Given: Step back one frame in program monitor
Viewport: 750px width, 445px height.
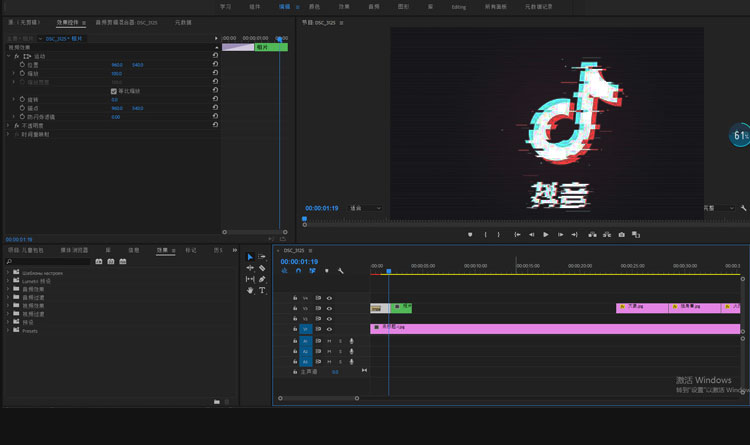Looking at the screenshot, I should tap(531, 234).
